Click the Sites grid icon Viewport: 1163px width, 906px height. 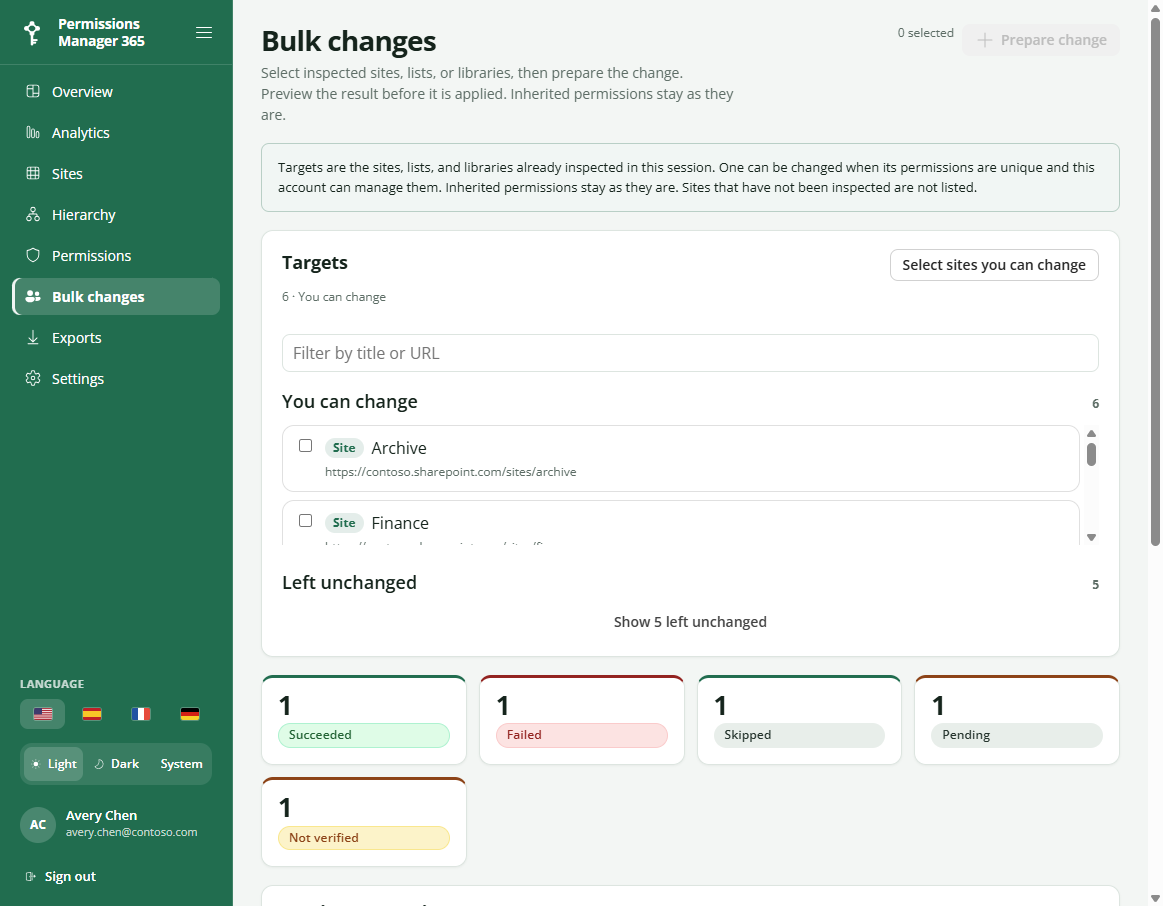33,173
